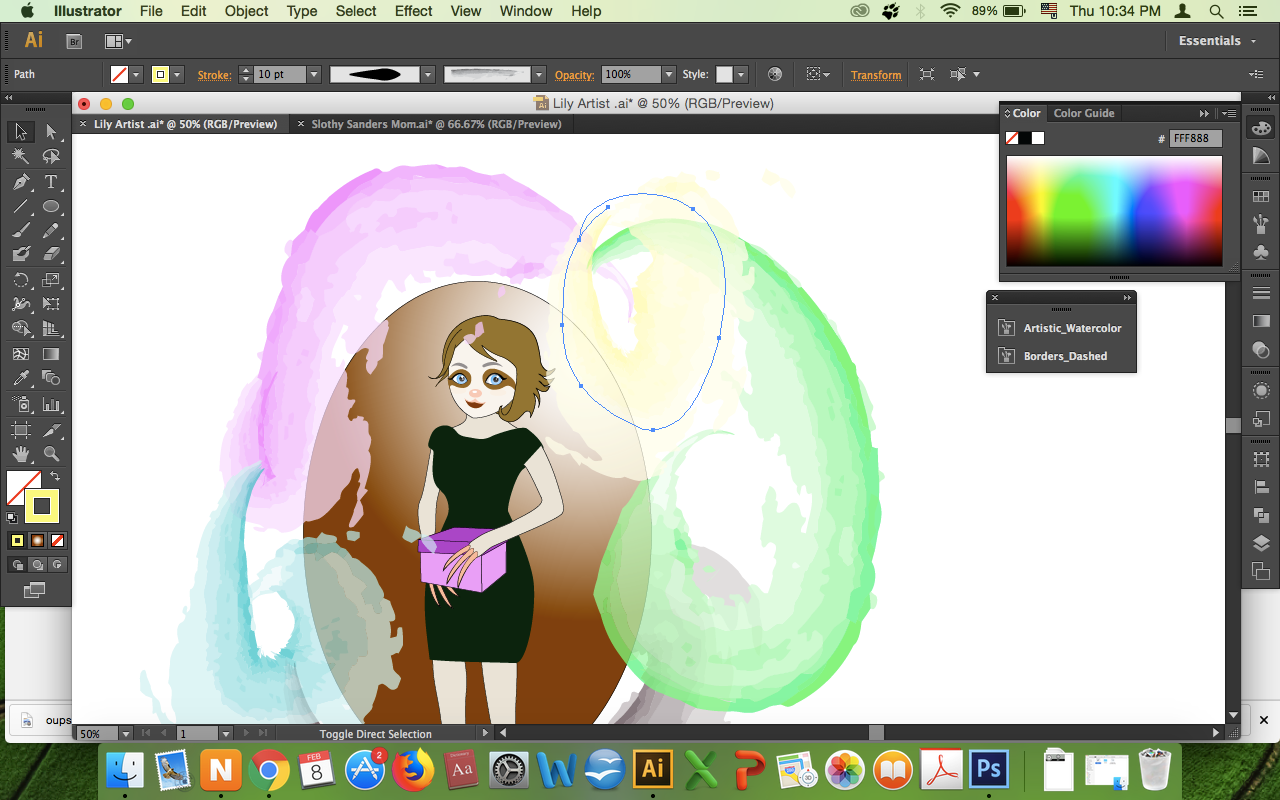Select the Perspective Grid tool
Image resolution: width=1280 pixels, height=800 pixels.
pyautogui.click(x=51, y=328)
